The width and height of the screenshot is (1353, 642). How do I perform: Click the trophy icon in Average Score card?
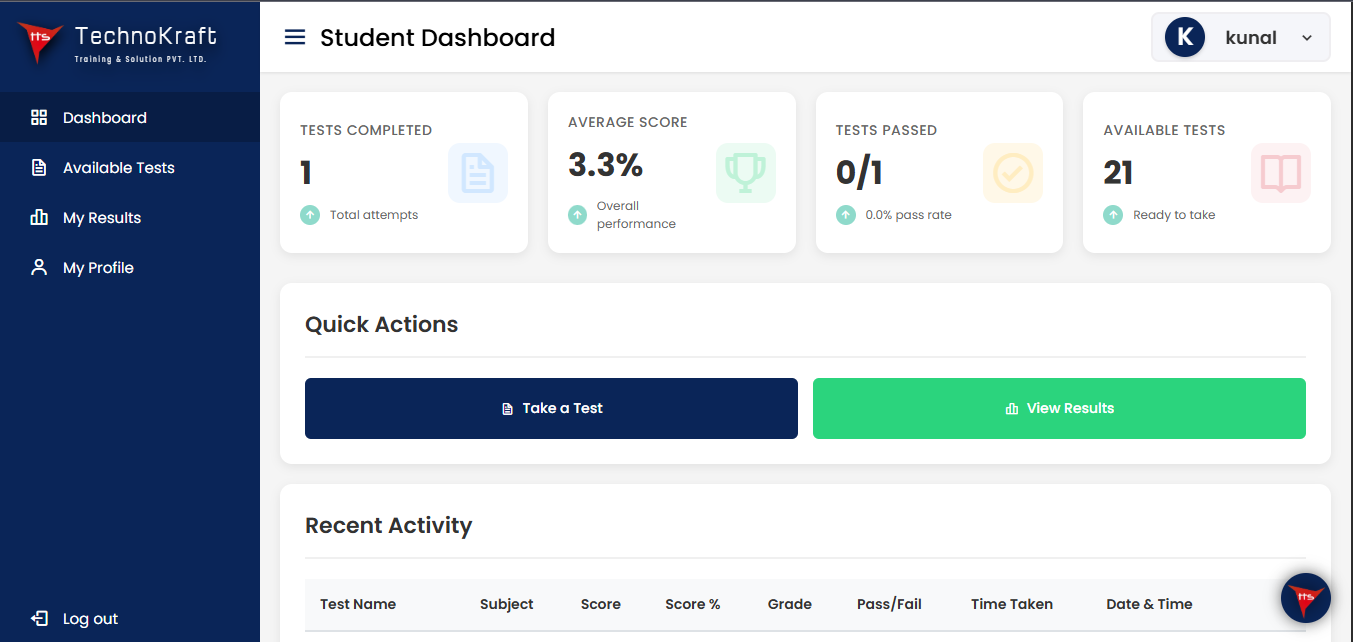pyautogui.click(x=745, y=173)
